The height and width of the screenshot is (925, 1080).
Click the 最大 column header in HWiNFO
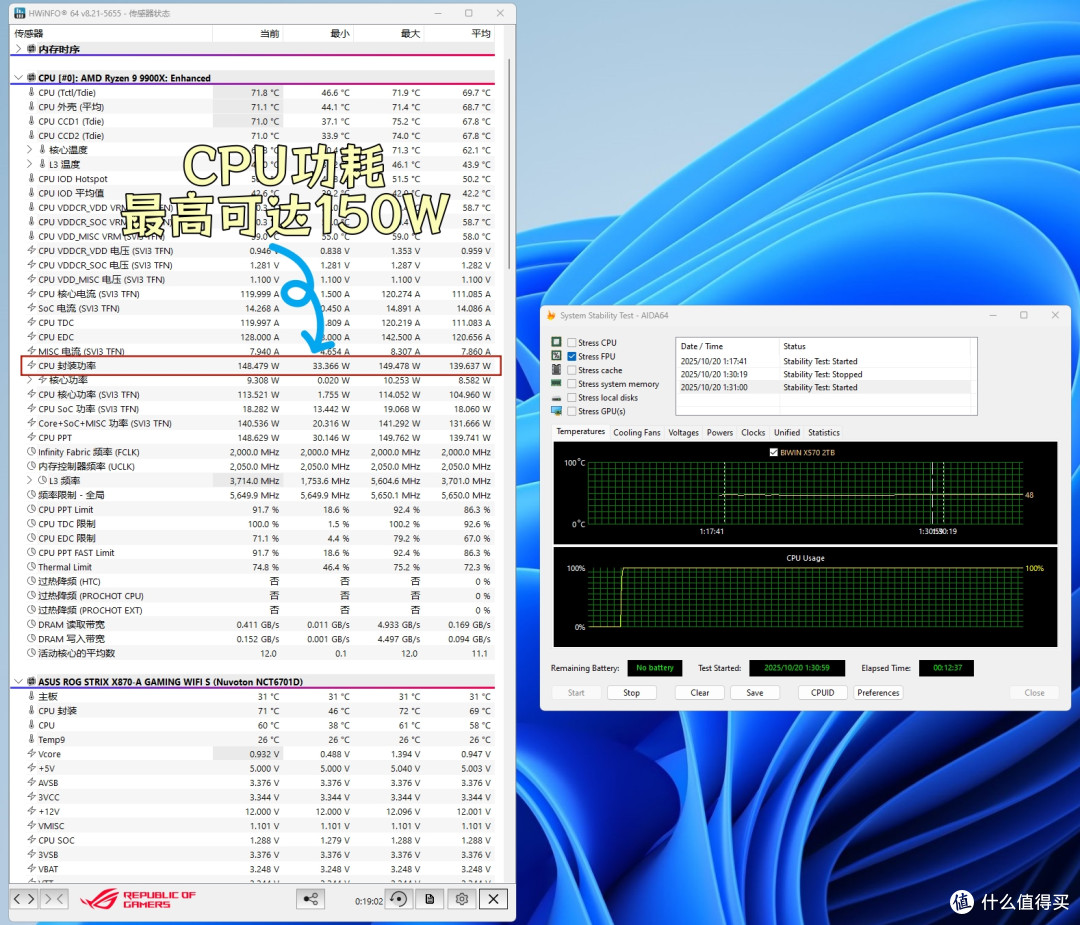[x=388, y=33]
